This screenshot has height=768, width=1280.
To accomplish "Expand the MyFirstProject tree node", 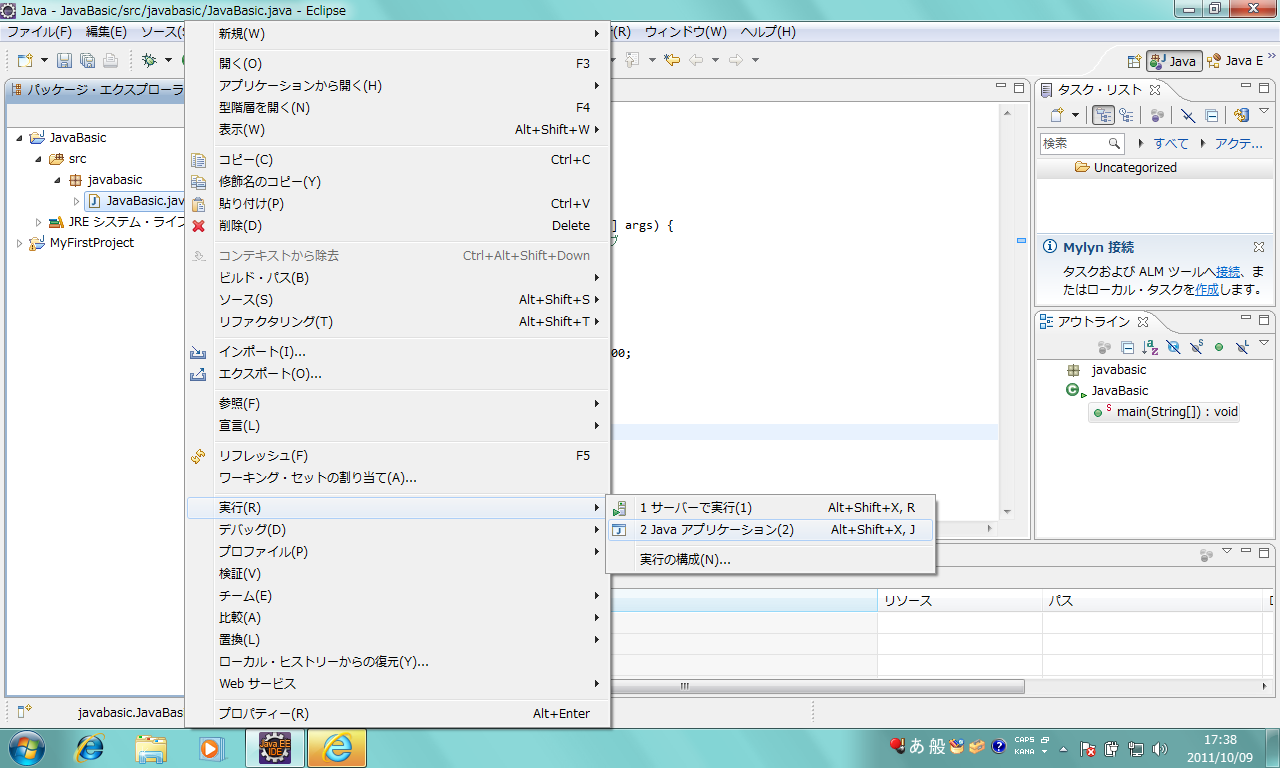I will click(x=20, y=243).
